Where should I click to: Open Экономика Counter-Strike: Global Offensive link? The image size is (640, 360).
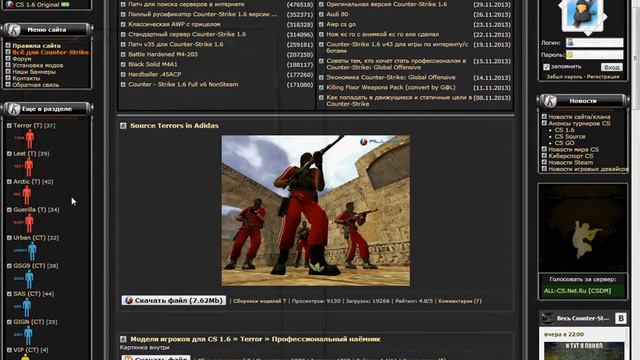pyautogui.click(x=391, y=77)
